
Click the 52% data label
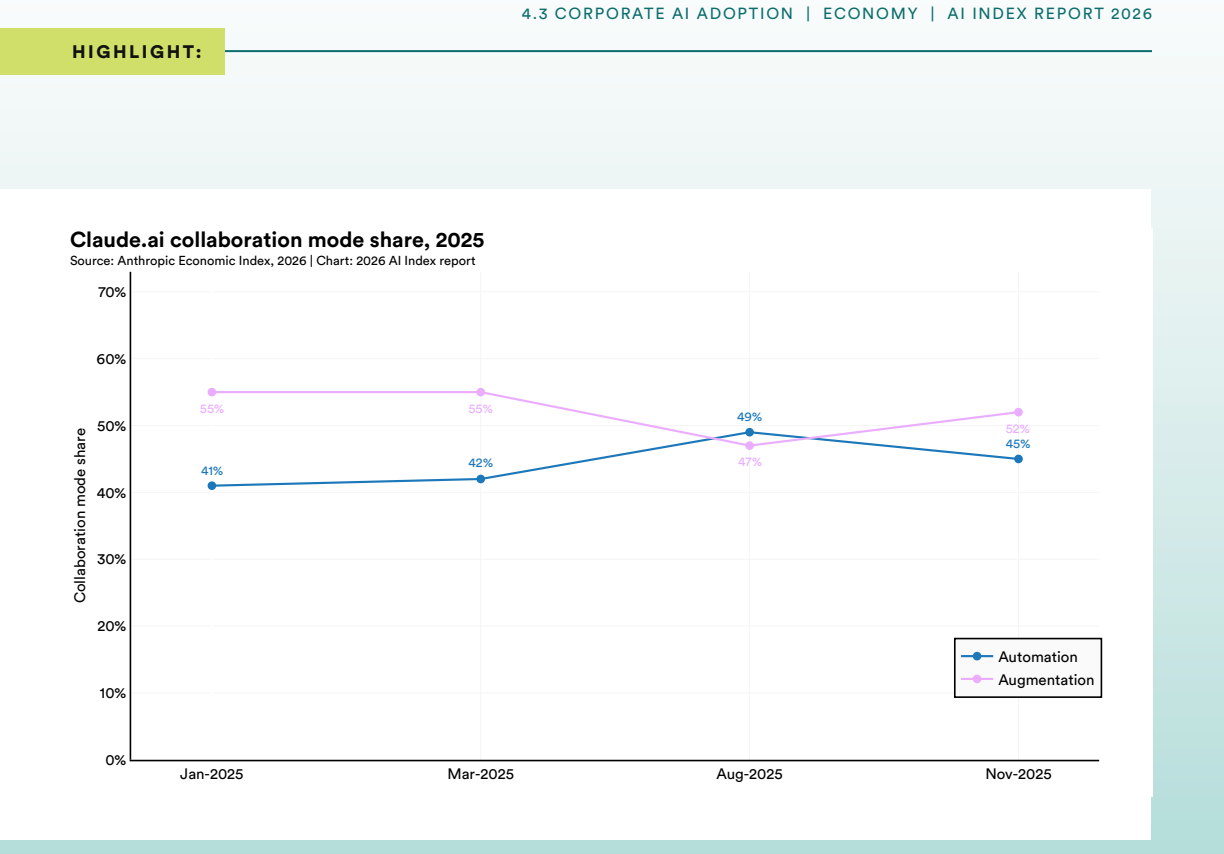(x=1018, y=429)
